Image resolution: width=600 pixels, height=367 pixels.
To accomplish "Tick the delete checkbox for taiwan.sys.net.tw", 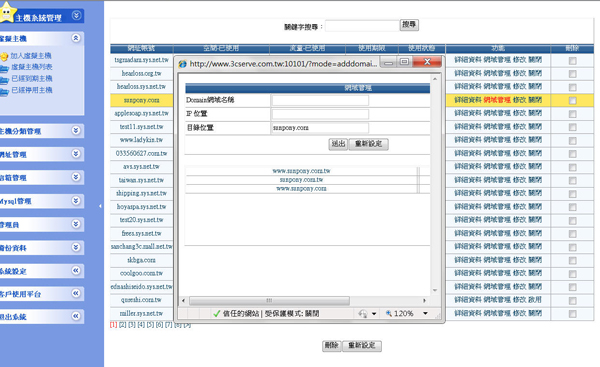I will pos(572,181).
